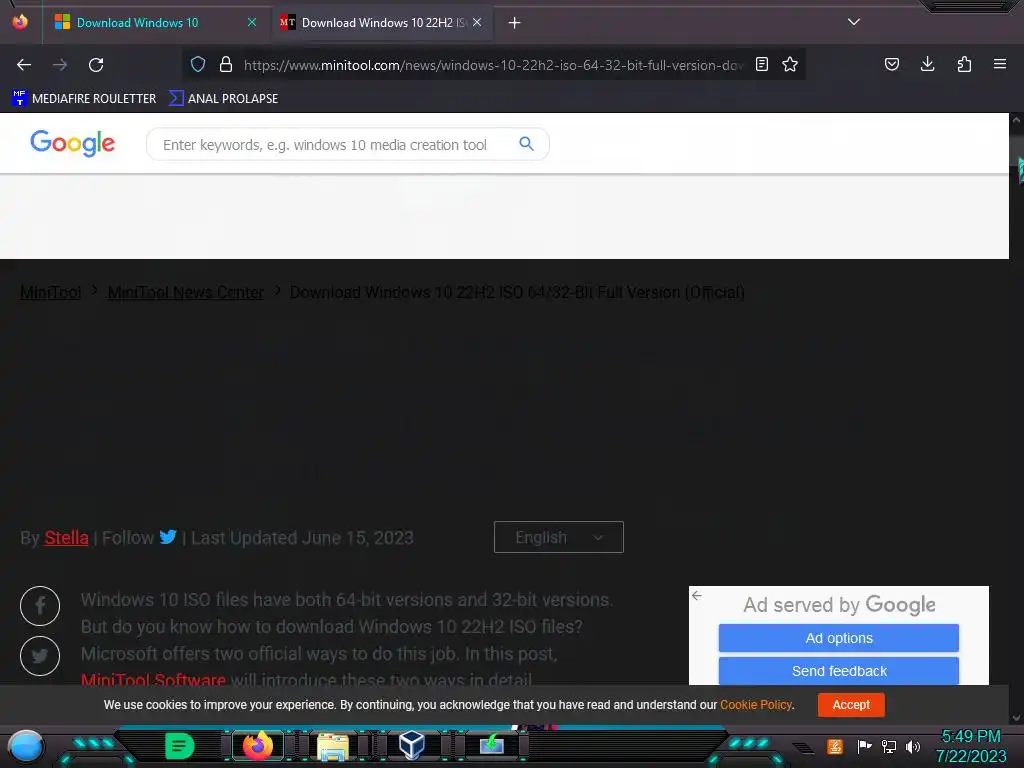Screen dimensions: 1024x768
Task: Click the URL address bar
Action: (493, 65)
